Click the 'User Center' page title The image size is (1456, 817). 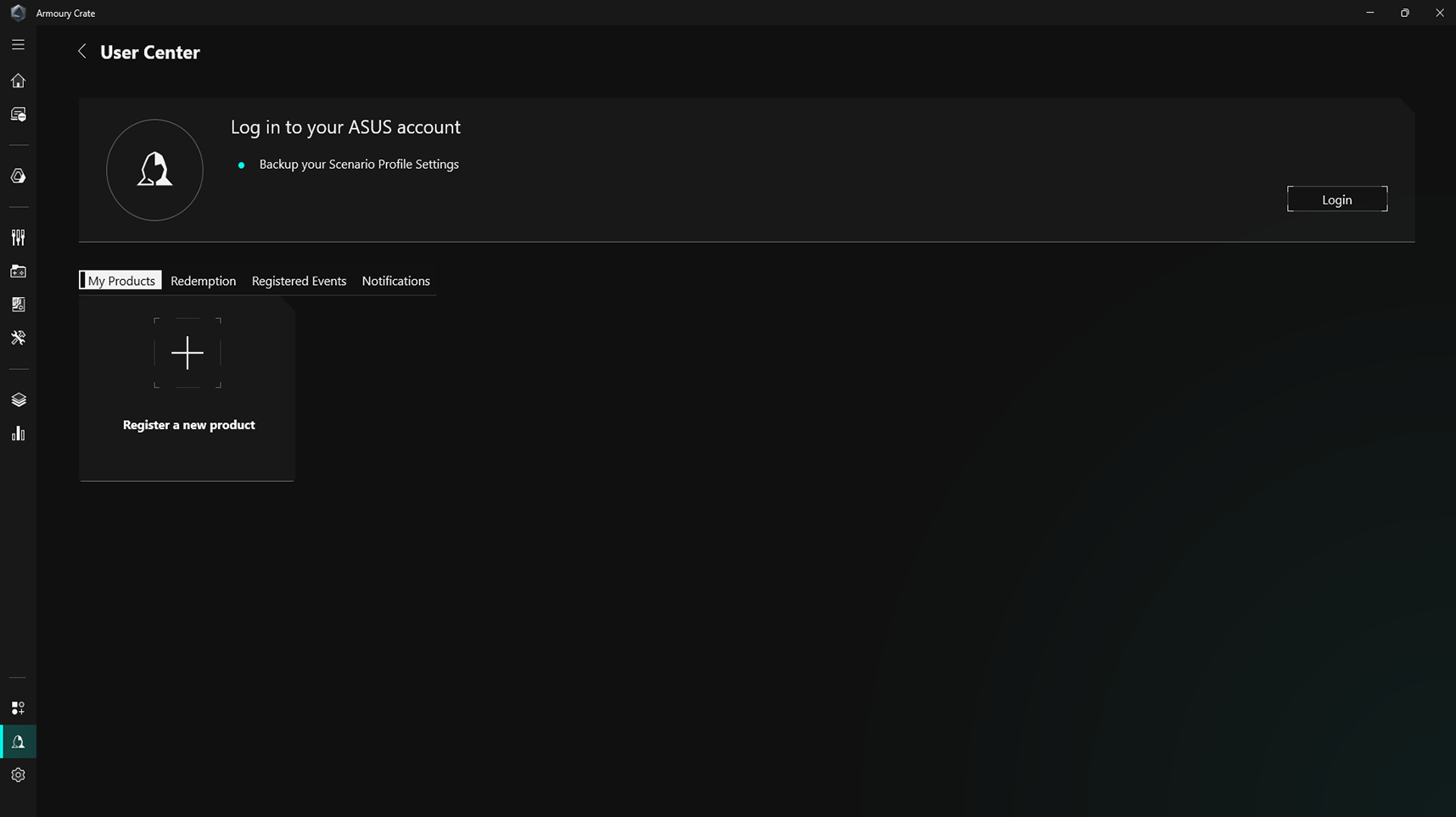[150, 52]
